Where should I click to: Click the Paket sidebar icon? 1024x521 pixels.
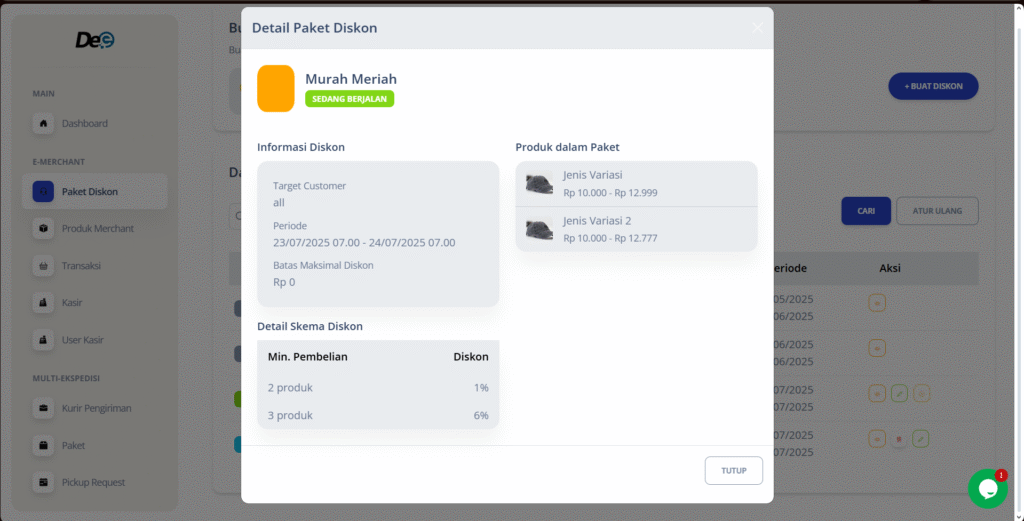(x=43, y=445)
